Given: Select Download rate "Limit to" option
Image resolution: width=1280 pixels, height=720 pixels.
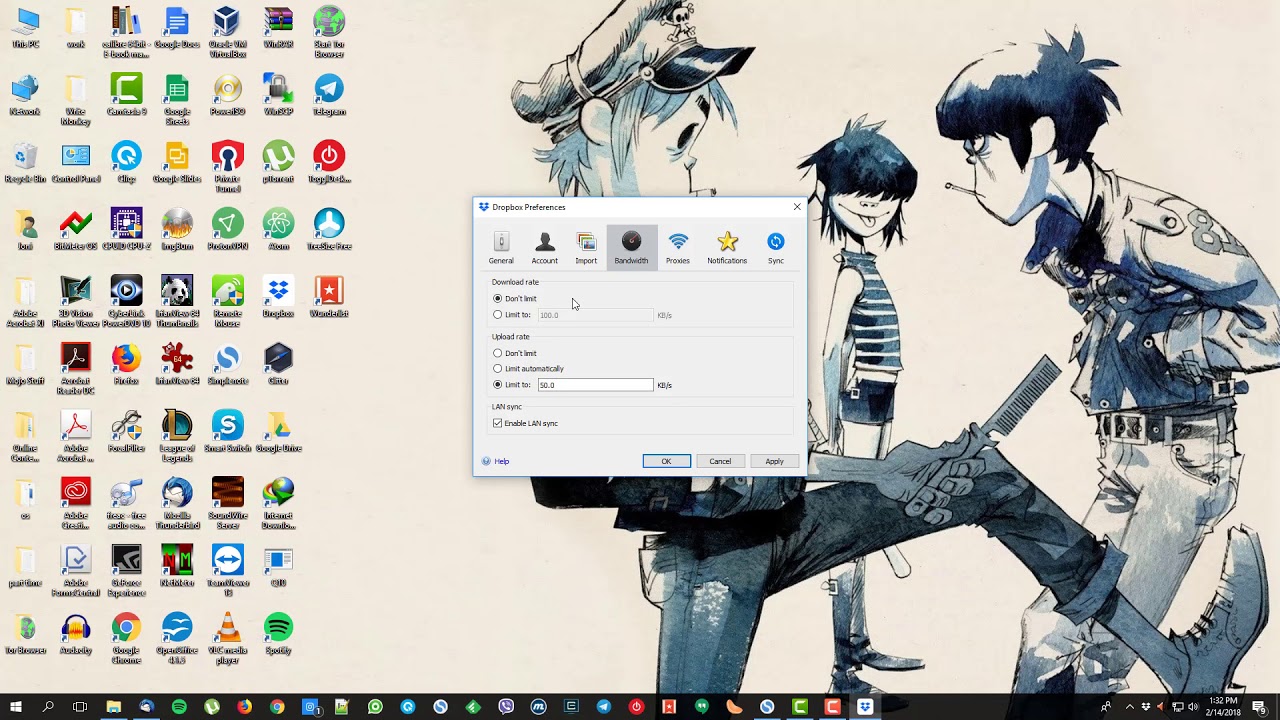Looking at the screenshot, I should click(x=512, y=315).
